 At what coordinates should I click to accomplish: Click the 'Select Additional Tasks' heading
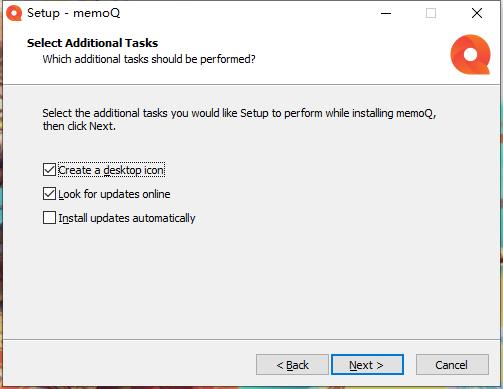[x=92, y=43]
